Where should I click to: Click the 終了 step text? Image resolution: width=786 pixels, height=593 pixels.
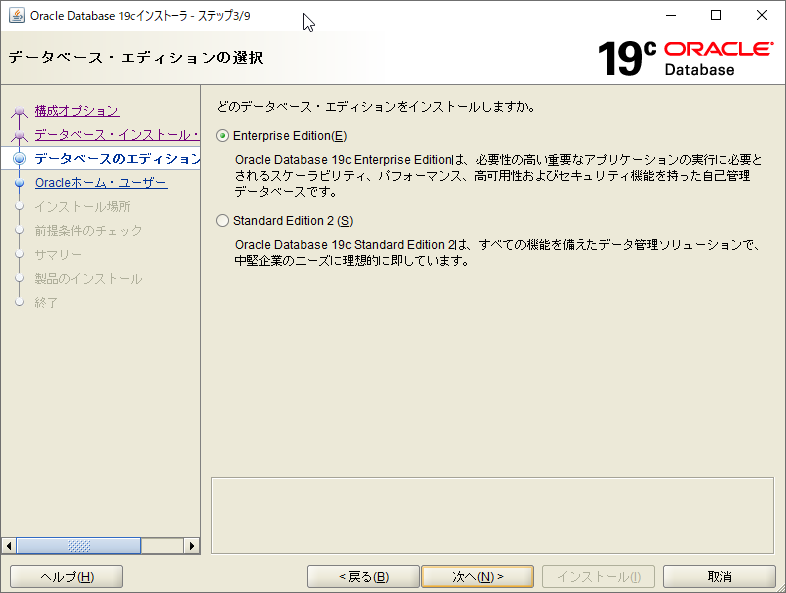coord(46,303)
